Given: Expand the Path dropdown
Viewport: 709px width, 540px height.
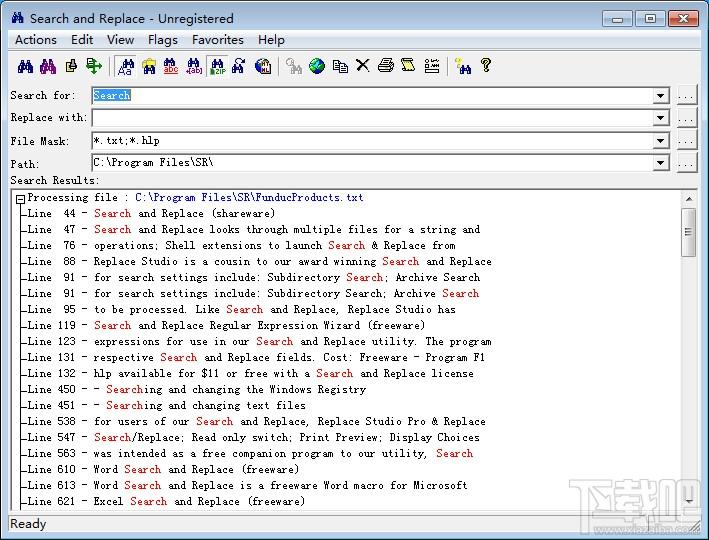Looking at the screenshot, I should coord(660,162).
